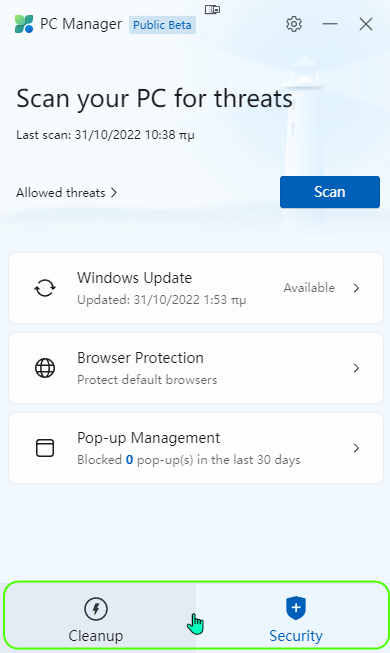The height and width of the screenshot is (653, 390).
Task: Expand Pop-up Management using the right chevron
Action: pyautogui.click(x=356, y=448)
